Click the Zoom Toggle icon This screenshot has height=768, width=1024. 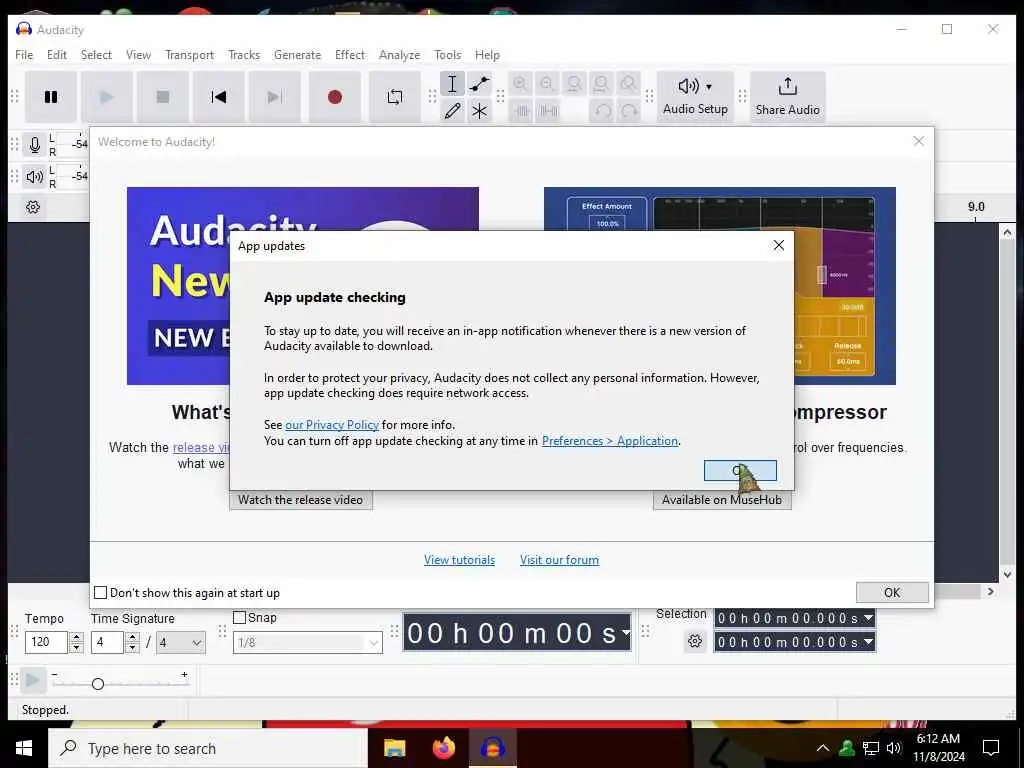click(628, 84)
